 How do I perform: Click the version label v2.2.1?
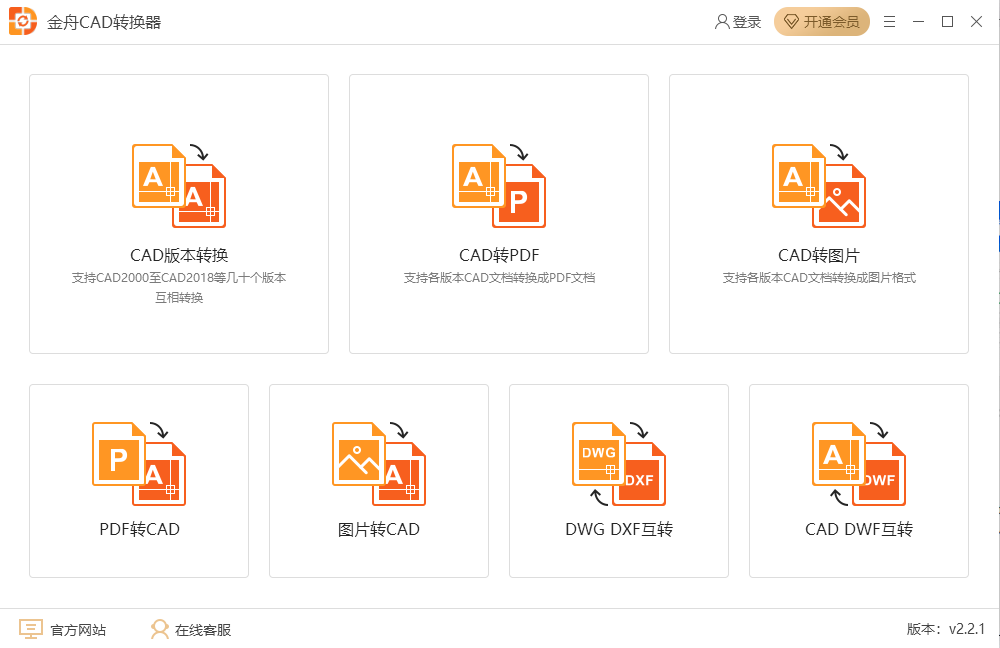[x=943, y=629]
